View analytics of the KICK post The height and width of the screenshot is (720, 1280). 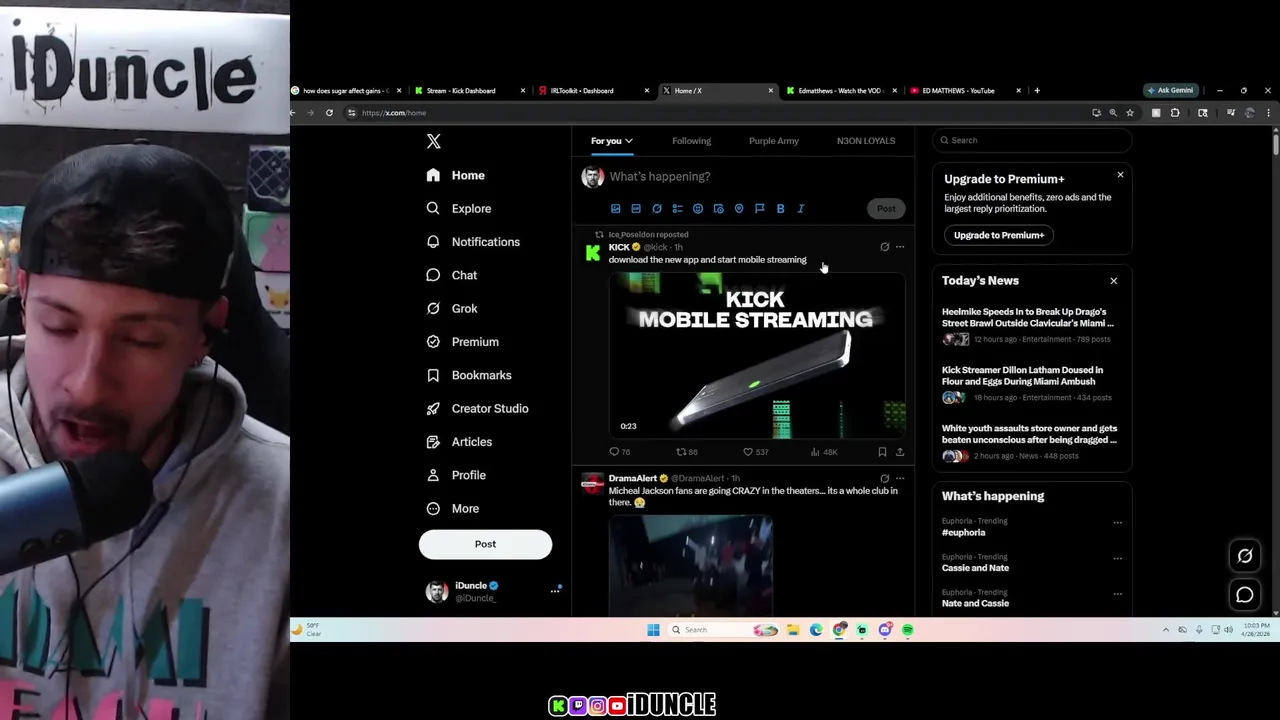tap(823, 452)
